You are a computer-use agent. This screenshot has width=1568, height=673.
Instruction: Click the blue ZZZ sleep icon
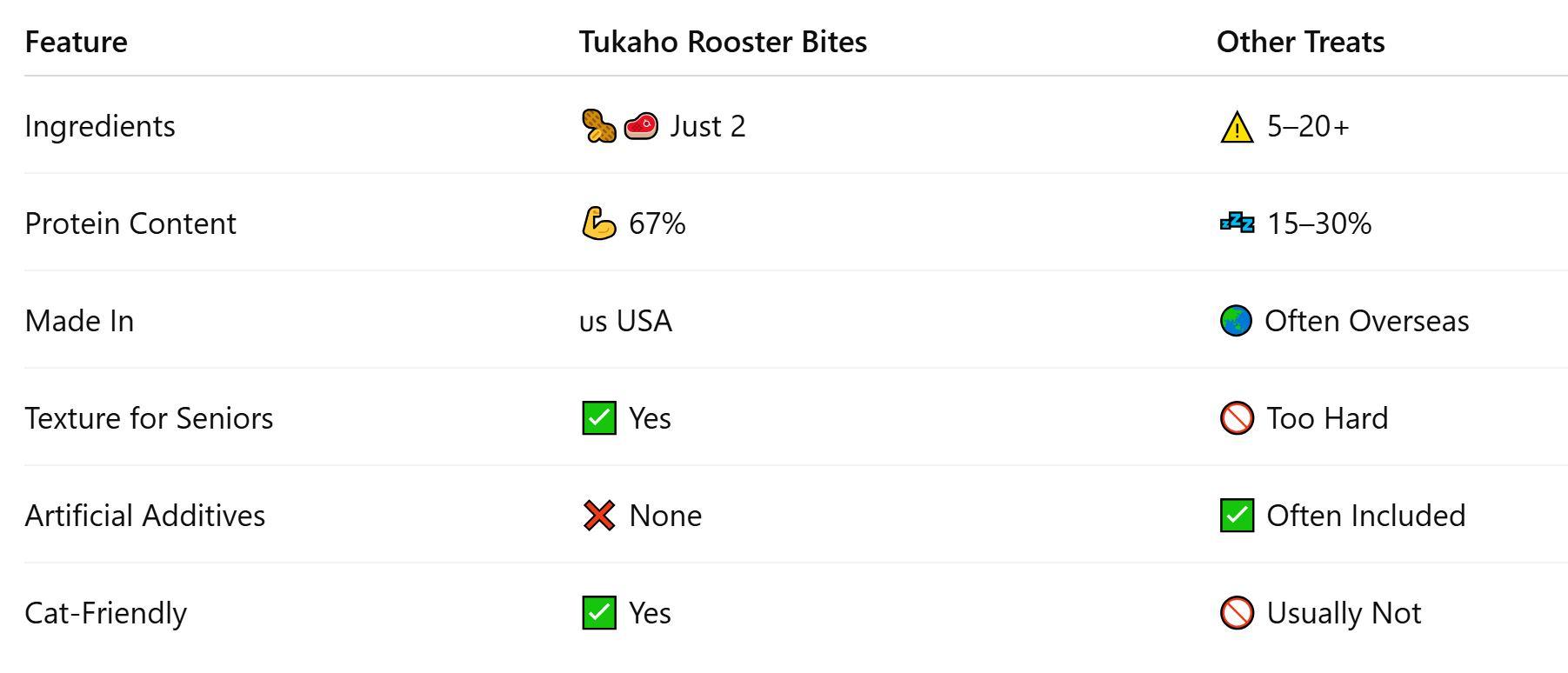point(1236,223)
